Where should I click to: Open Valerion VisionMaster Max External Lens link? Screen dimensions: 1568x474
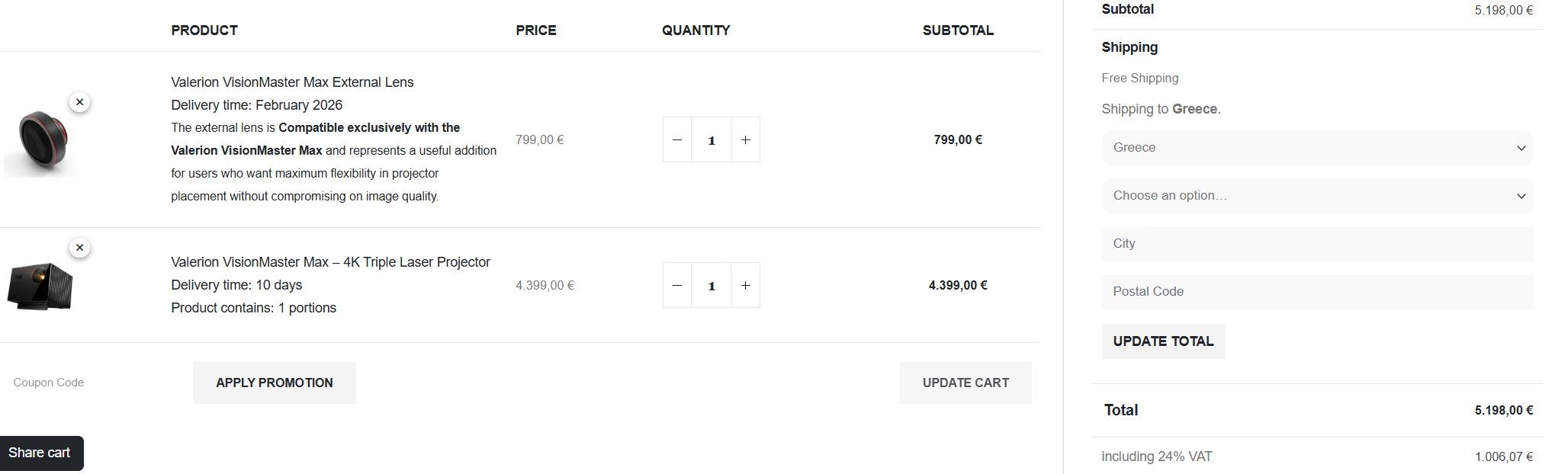pos(292,82)
